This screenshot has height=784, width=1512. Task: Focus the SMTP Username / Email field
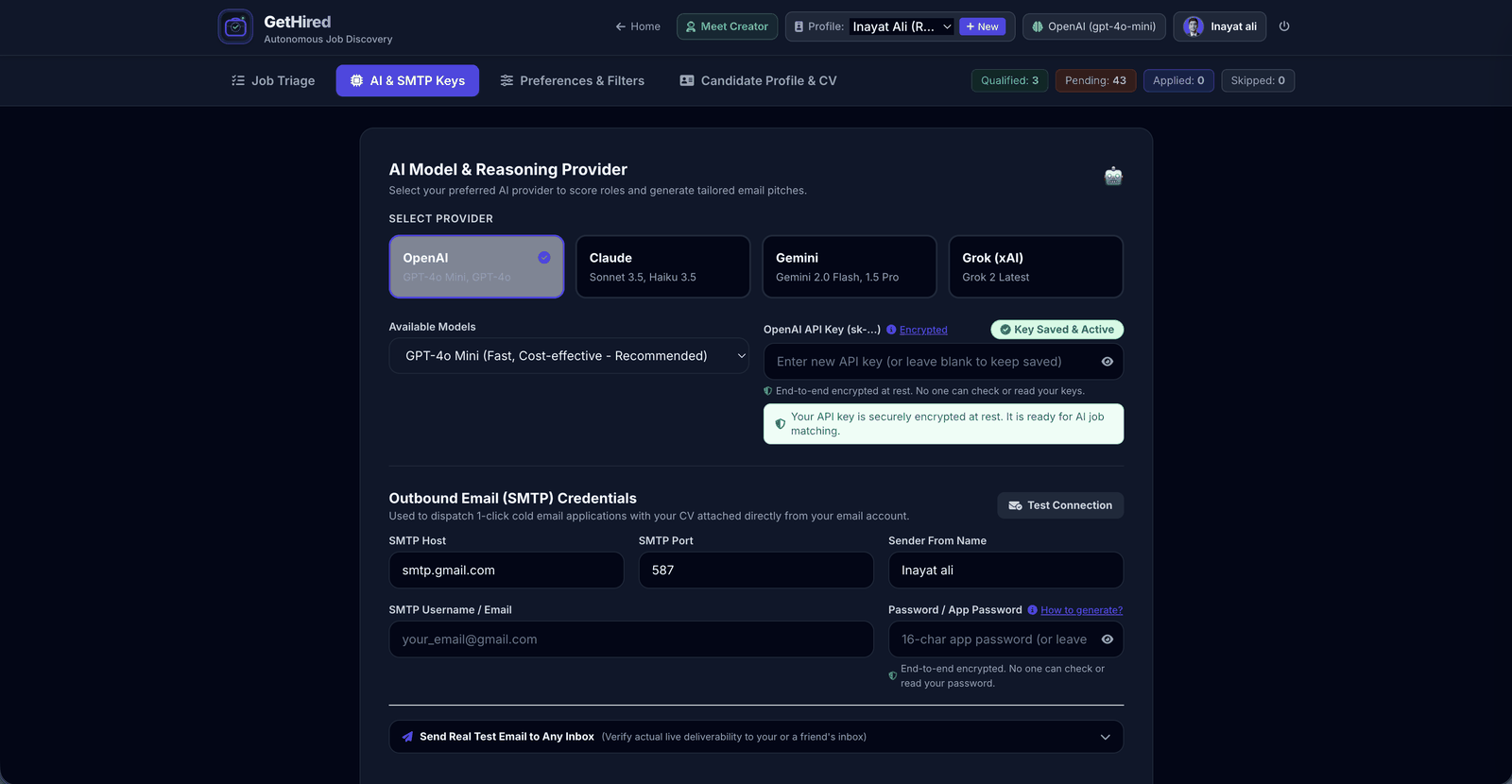(631, 639)
